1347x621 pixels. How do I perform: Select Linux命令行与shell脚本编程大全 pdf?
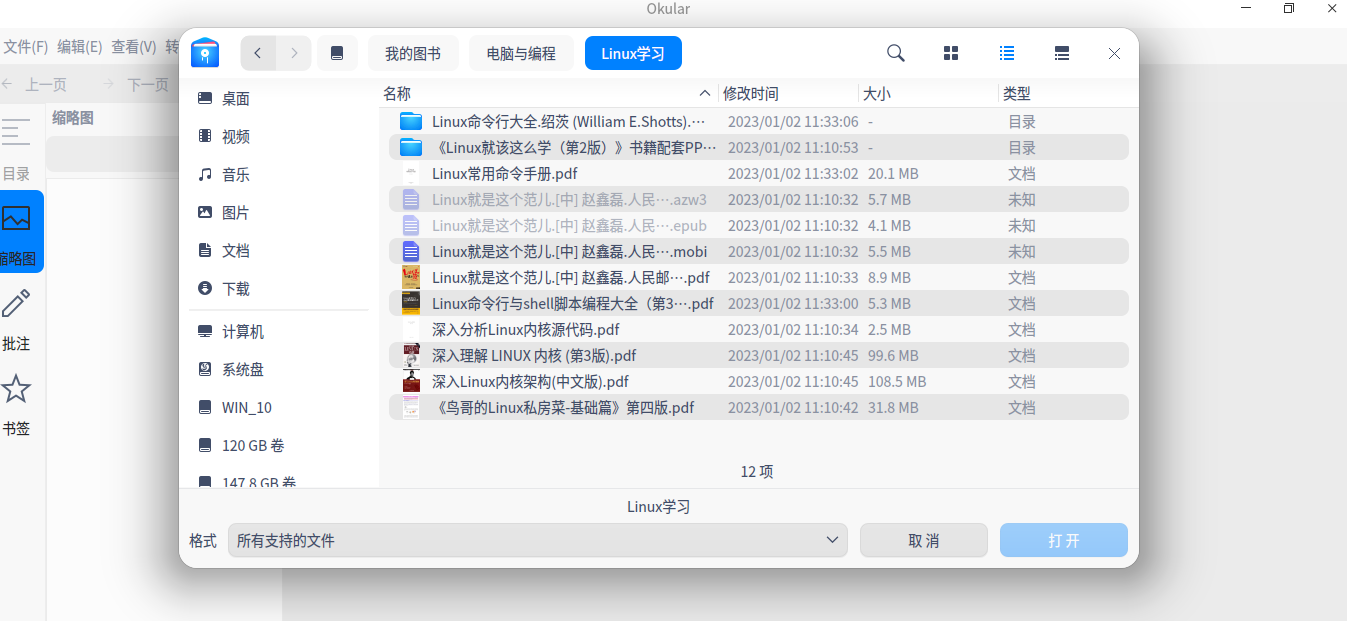(759, 304)
